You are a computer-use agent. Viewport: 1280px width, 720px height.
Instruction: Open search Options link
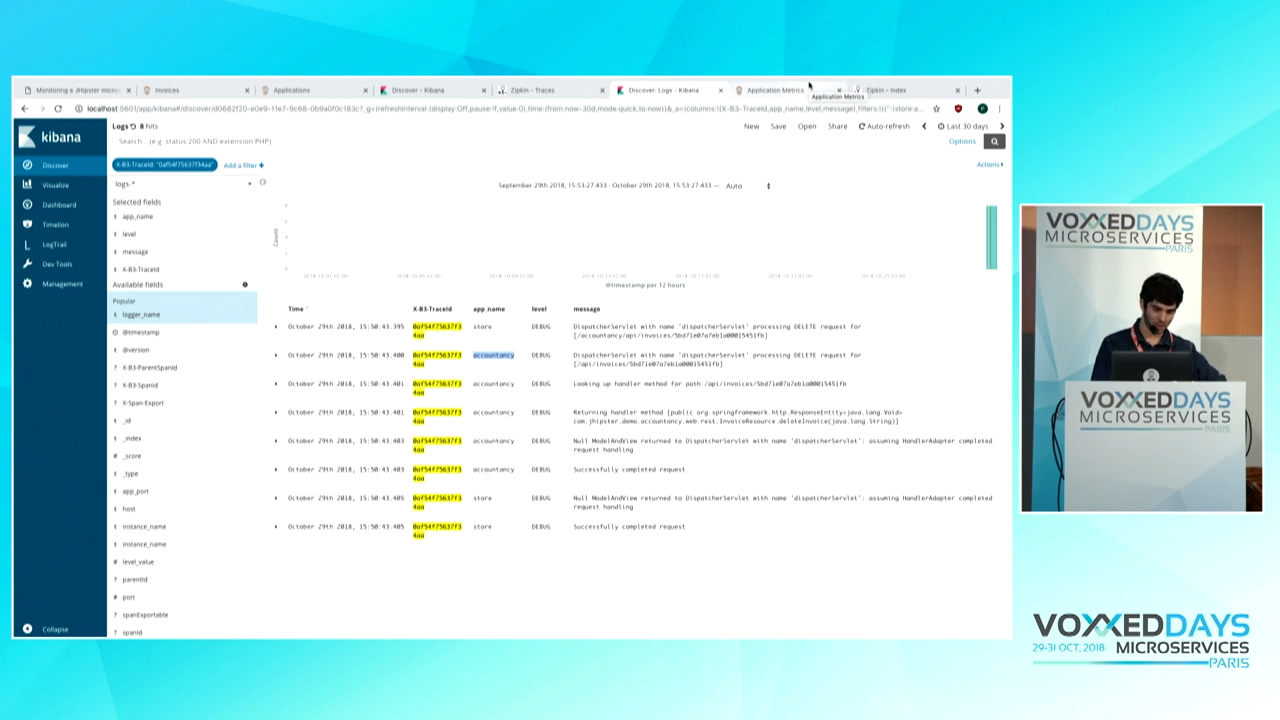click(x=962, y=141)
